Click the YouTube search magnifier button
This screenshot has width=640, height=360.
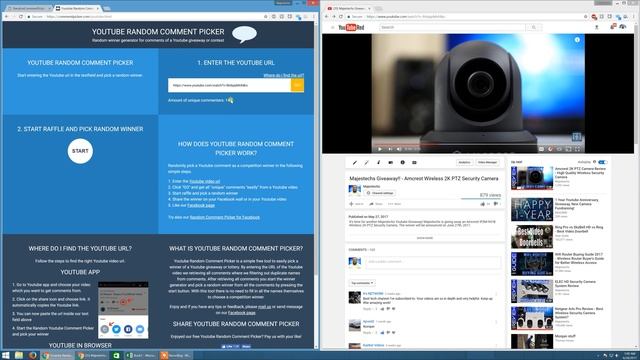pyautogui.click(x=533, y=27)
